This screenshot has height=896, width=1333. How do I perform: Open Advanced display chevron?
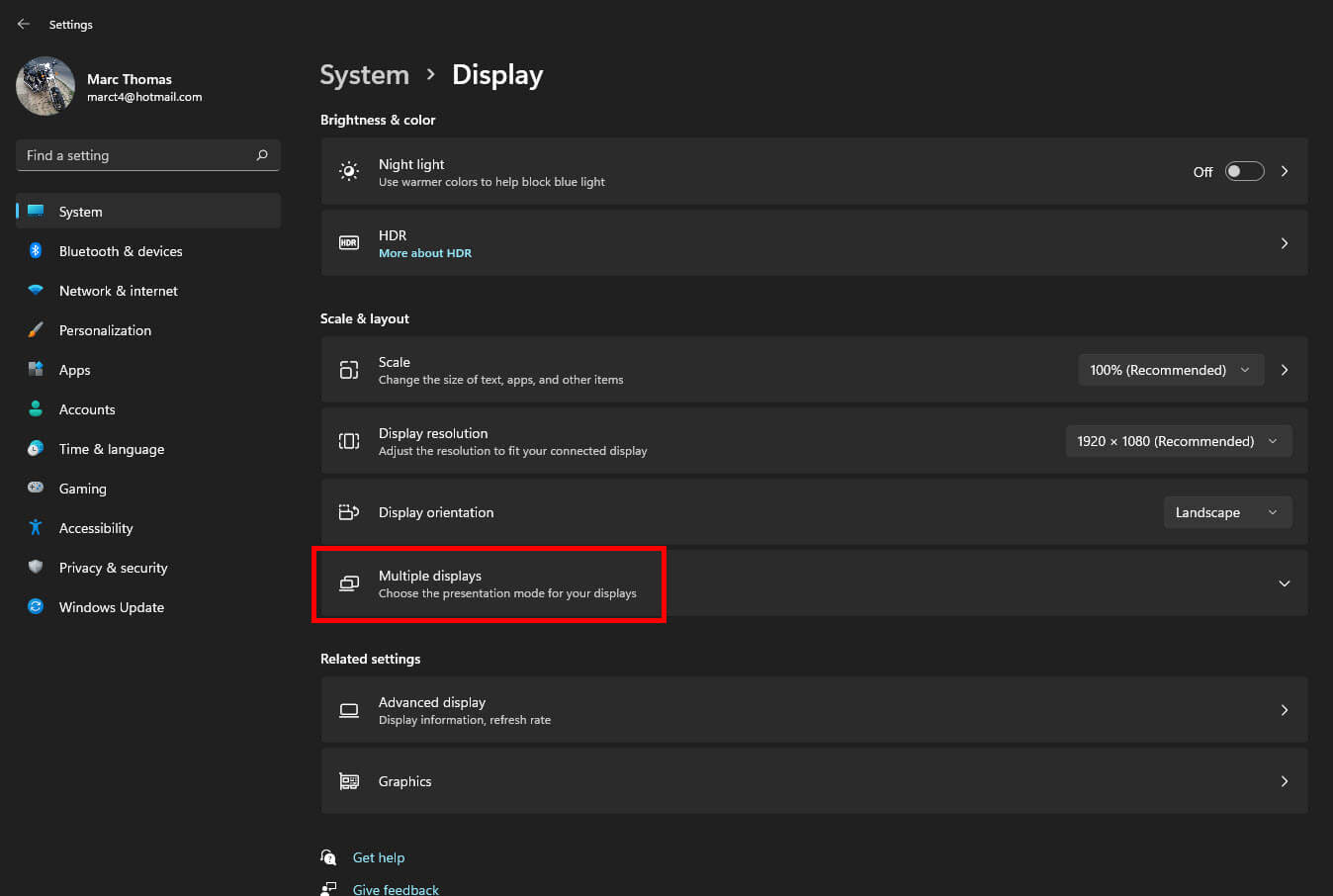pyautogui.click(x=1285, y=710)
